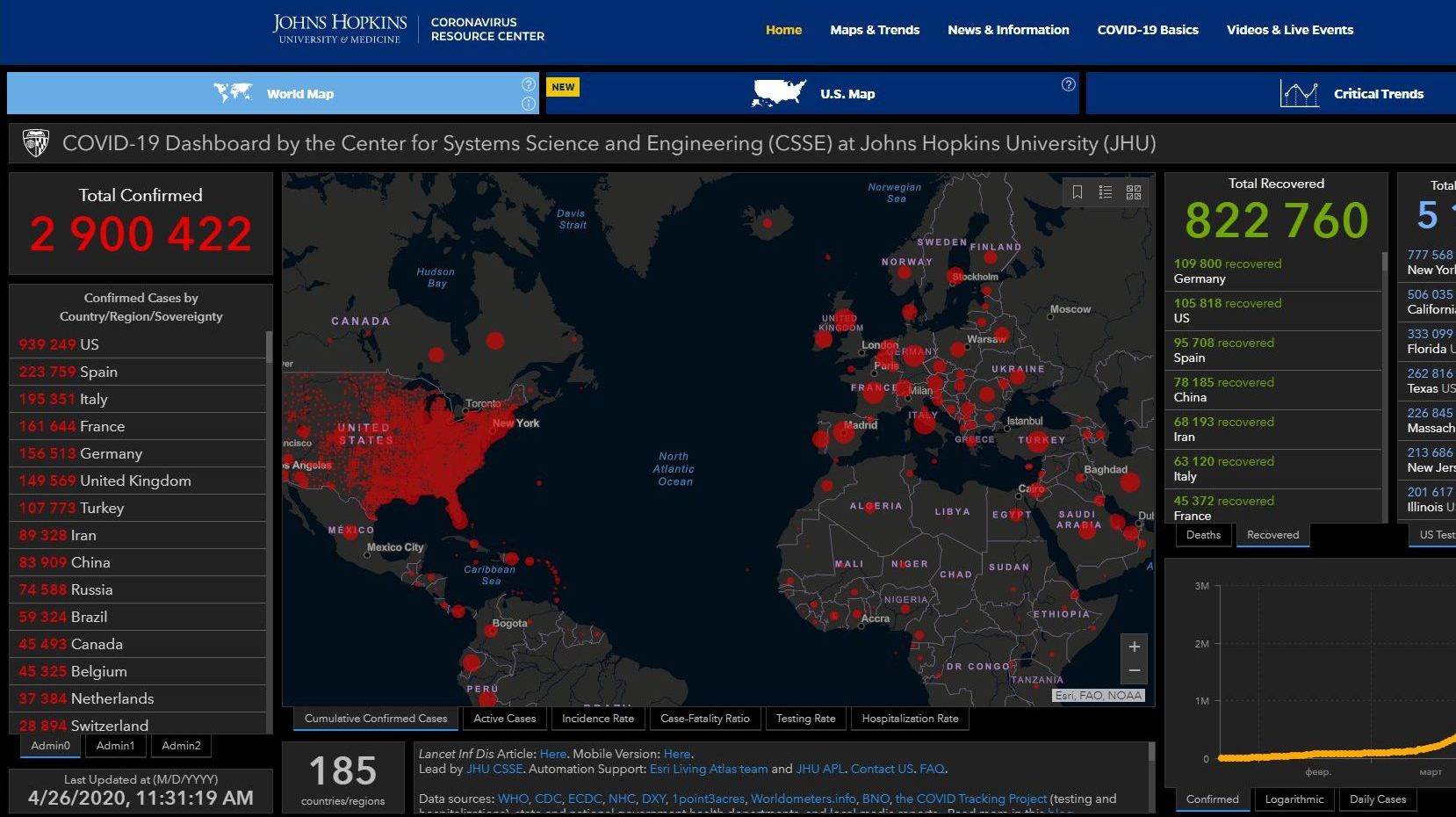
Task: Open Videos & Live Events menu
Action: 1290,30
